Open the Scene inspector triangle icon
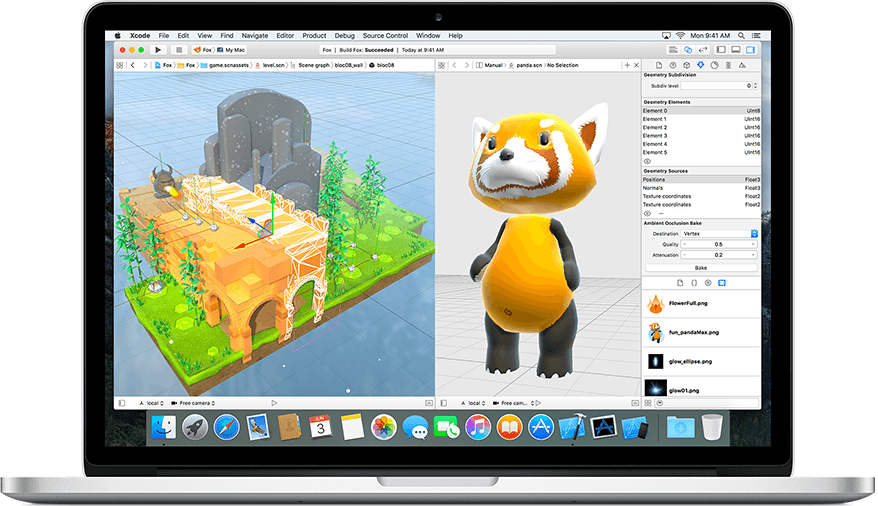The height and width of the screenshot is (506, 878). pos(742,65)
